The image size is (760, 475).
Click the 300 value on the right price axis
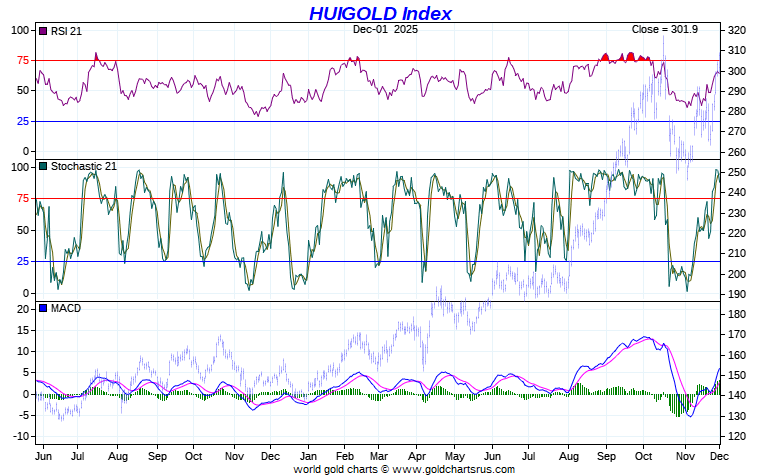click(x=737, y=71)
